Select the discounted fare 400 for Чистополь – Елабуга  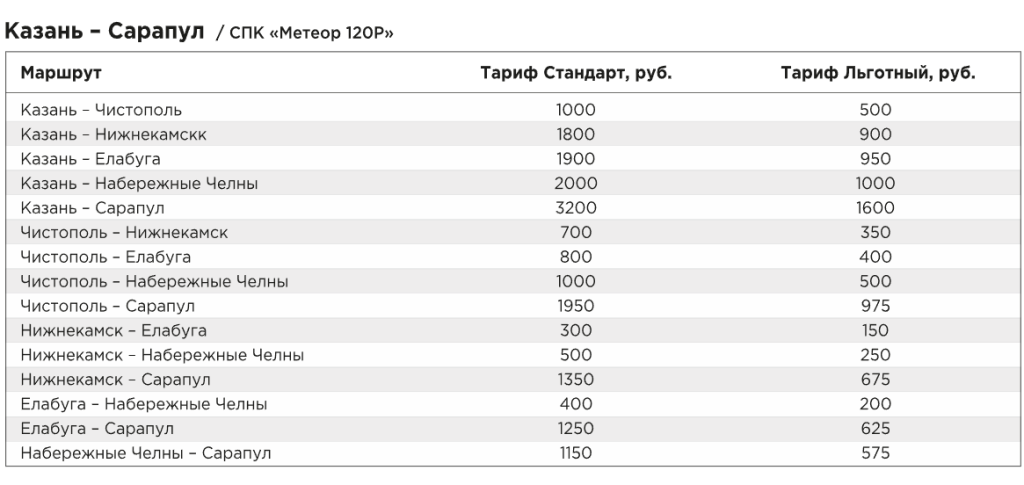(x=875, y=257)
